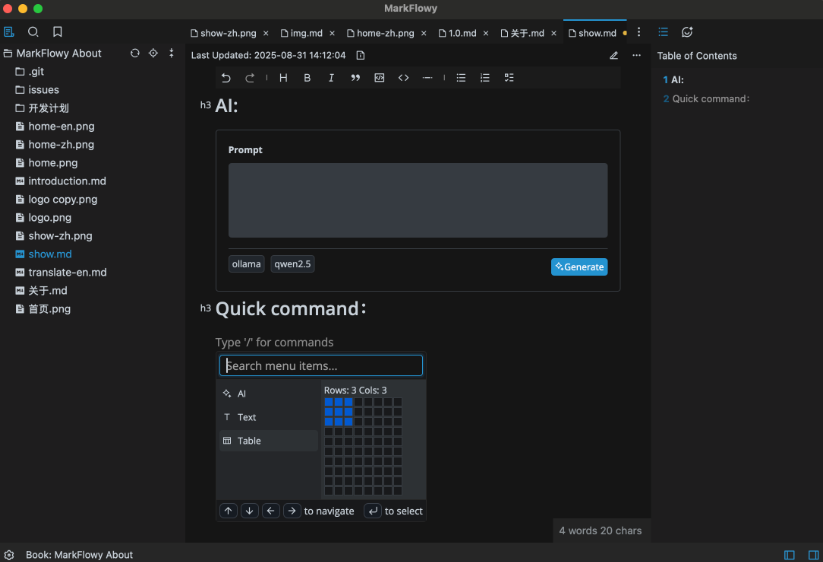Insert inline code with the angle-brackets icon
The width and height of the screenshot is (823, 562).
403,78
